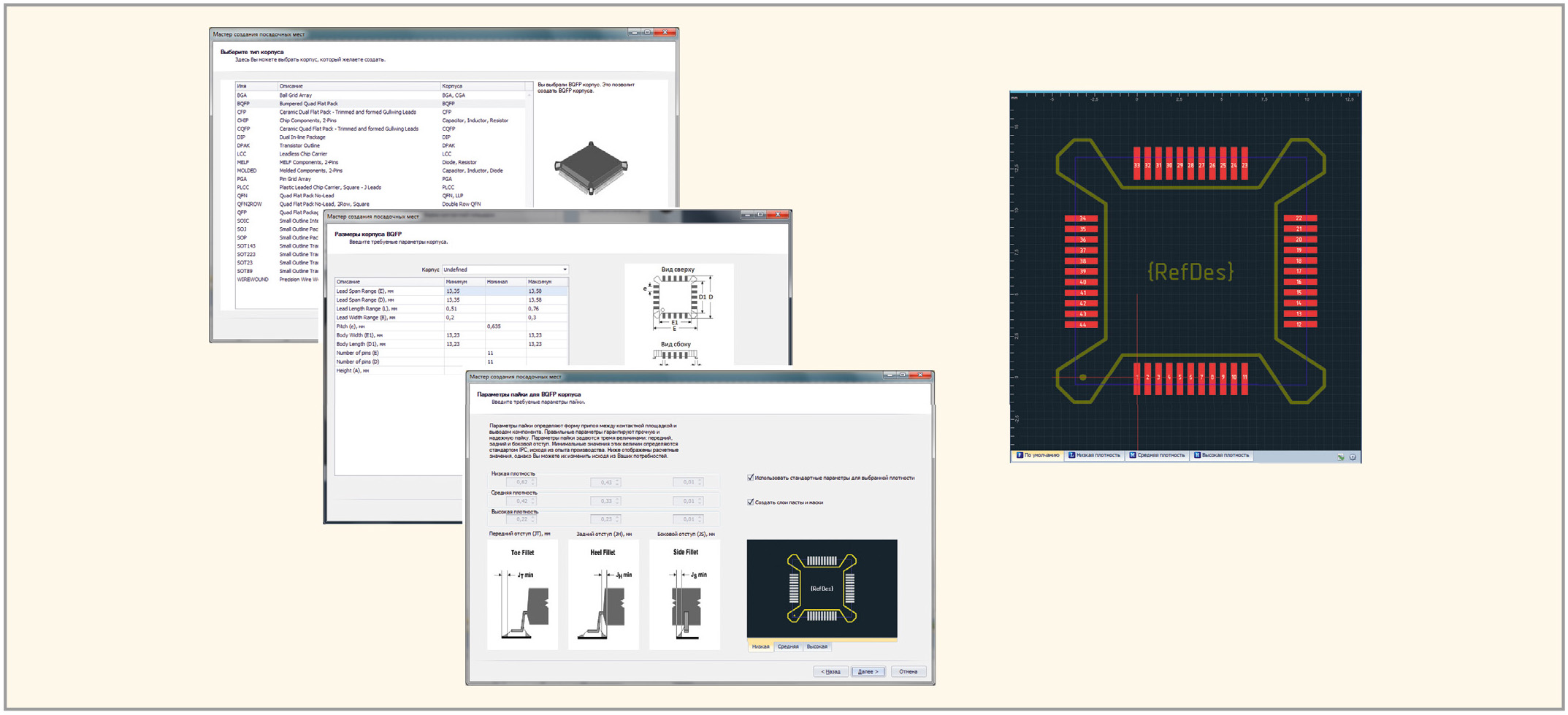Click Number of pins (E) nominal cell 11
The image size is (1568, 715).
pyautogui.click(x=505, y=353)
